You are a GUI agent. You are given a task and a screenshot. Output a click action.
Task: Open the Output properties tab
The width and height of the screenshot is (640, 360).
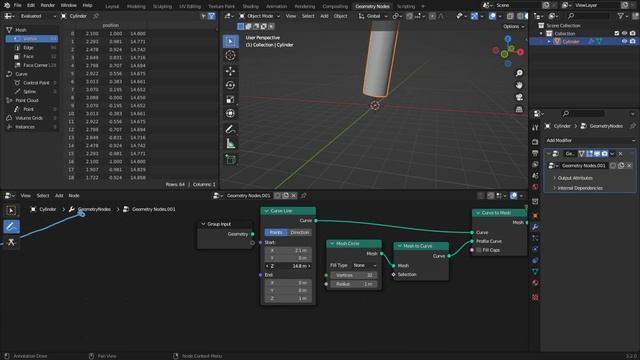(535, 153)
